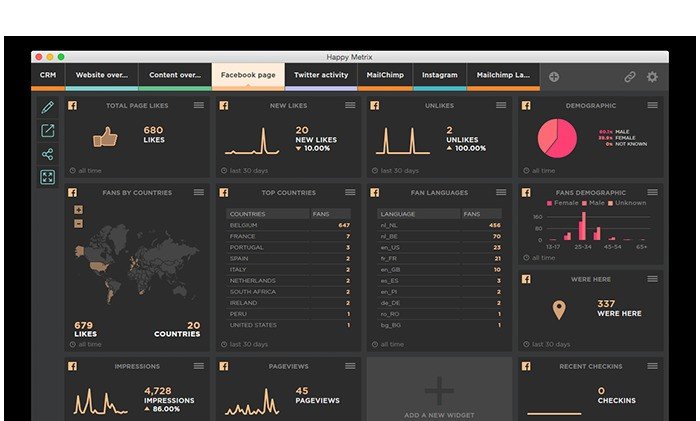Click Facebook icon on New Likes widget

coord(224,105)
